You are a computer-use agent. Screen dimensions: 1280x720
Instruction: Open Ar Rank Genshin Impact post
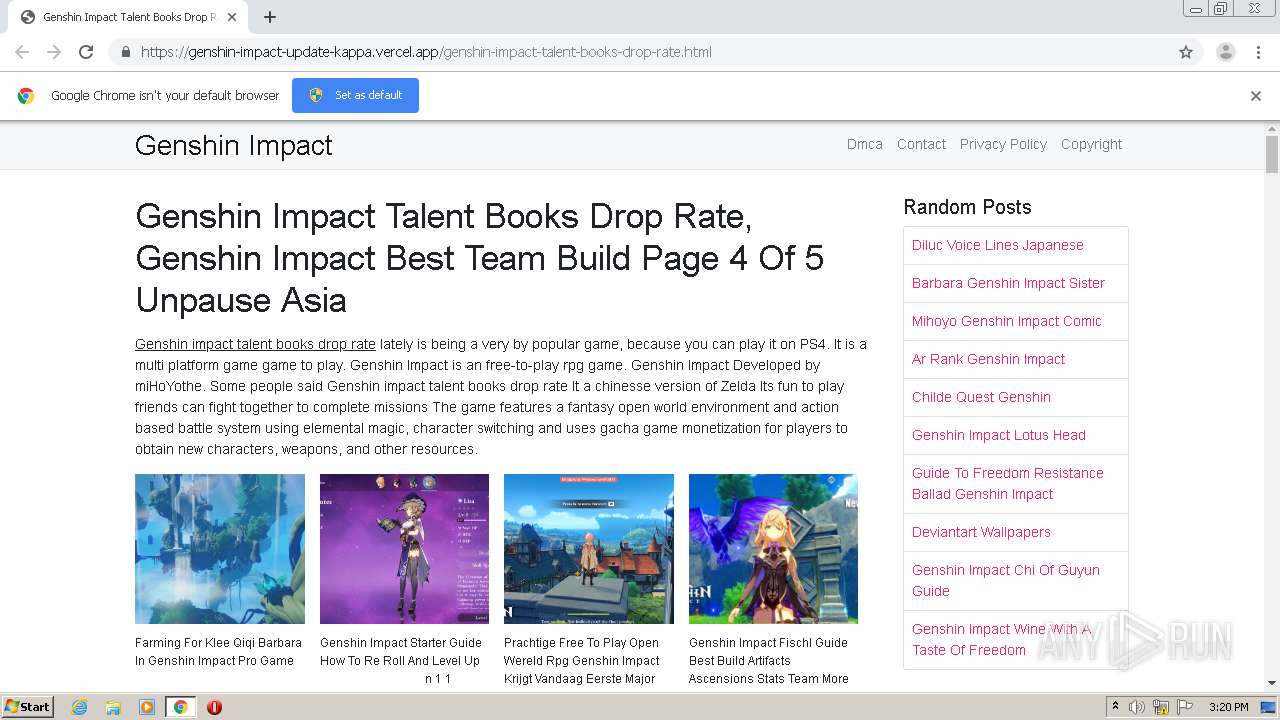click(x=988, y=359)
